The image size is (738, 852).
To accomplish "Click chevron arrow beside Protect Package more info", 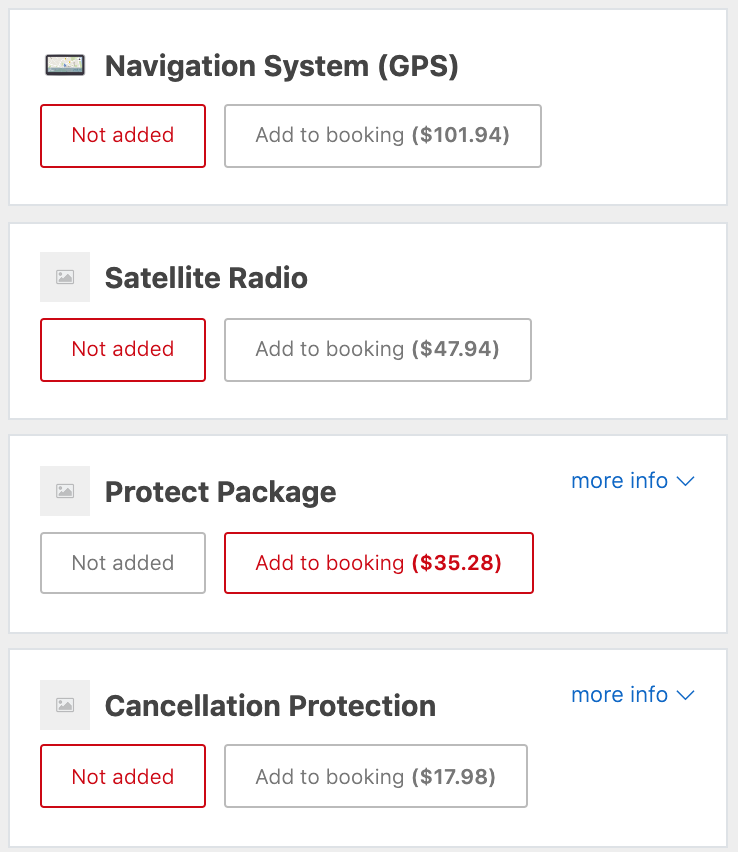I will (685, 481).
